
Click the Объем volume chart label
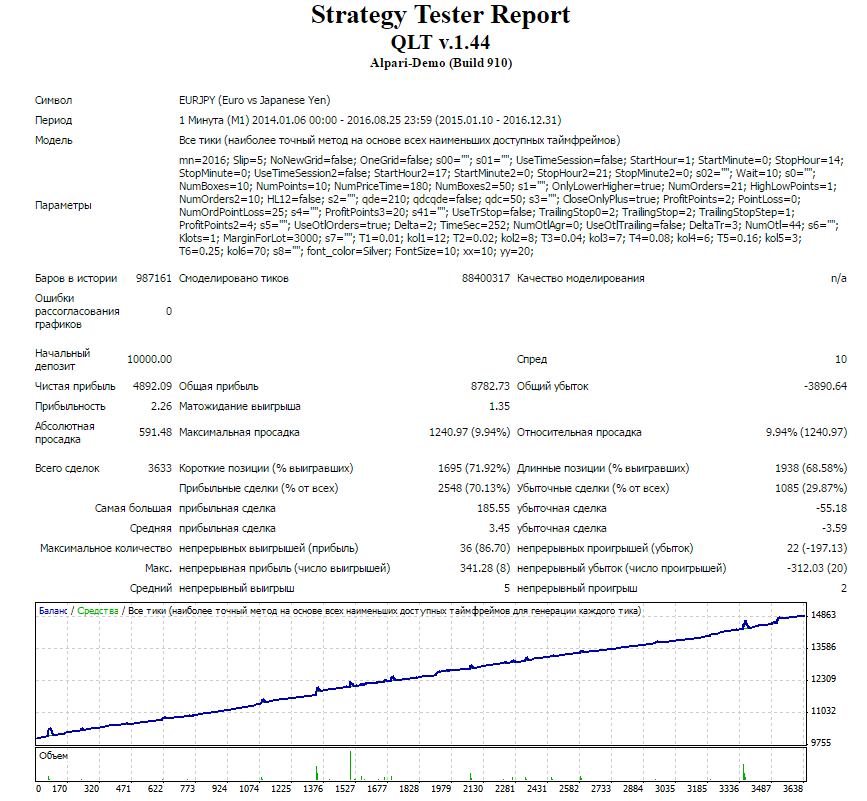[54, 756]
